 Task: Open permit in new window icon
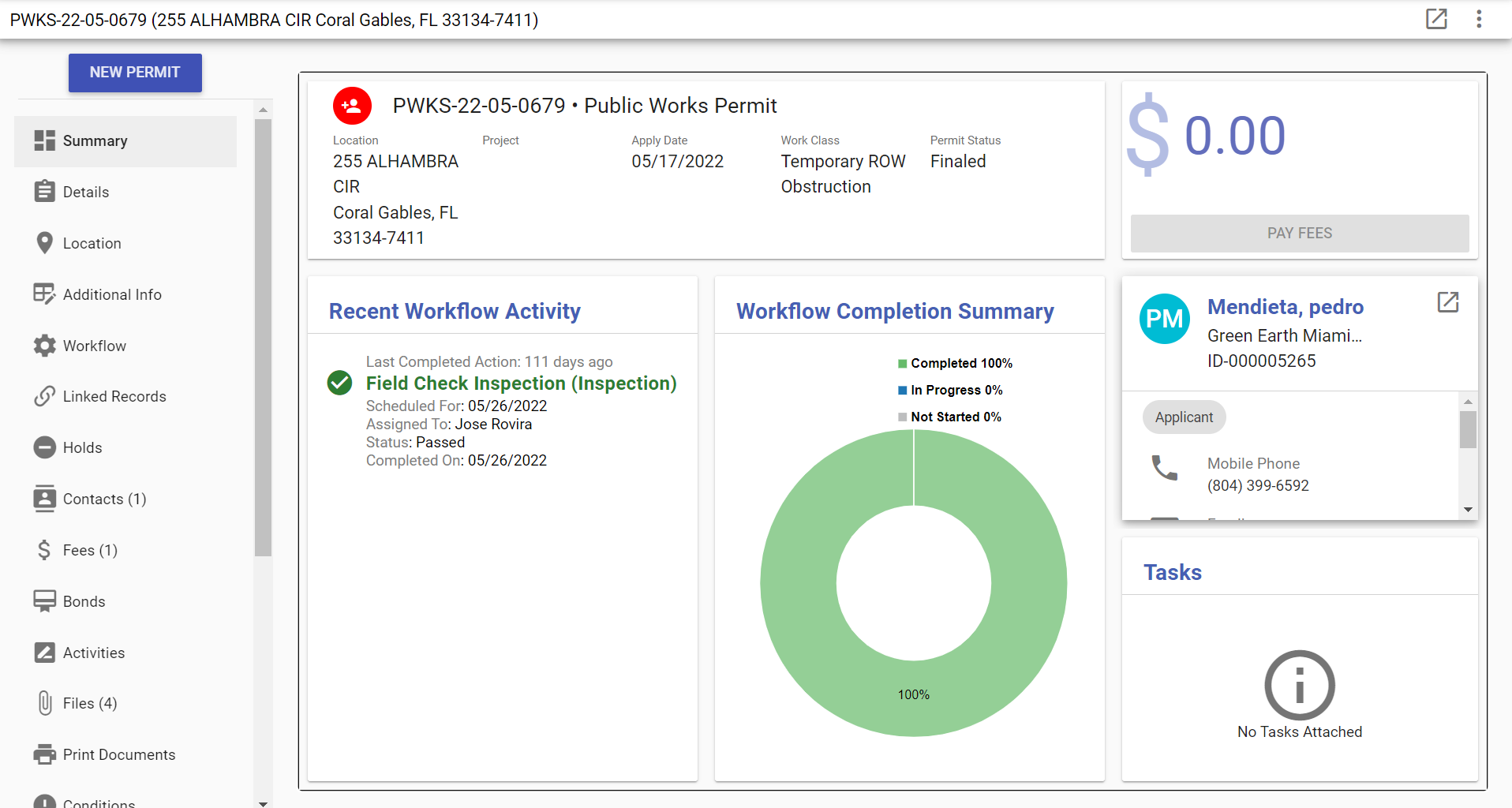pos(1436,19)
